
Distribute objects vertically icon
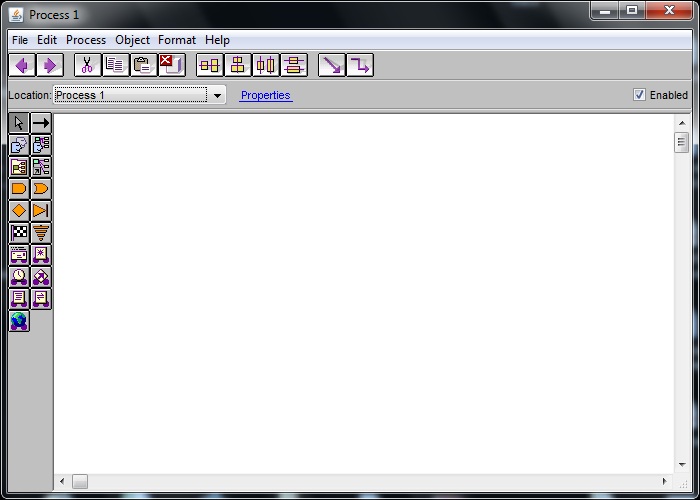(294, 66)
